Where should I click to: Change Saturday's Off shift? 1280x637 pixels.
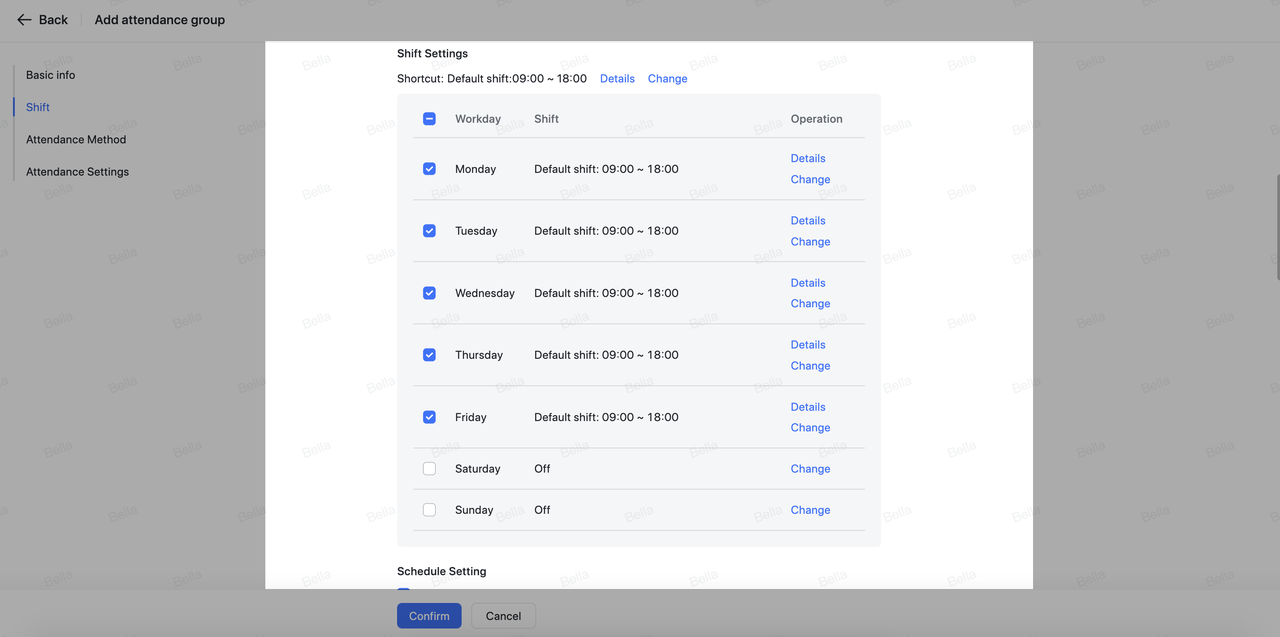pos(810,469)
